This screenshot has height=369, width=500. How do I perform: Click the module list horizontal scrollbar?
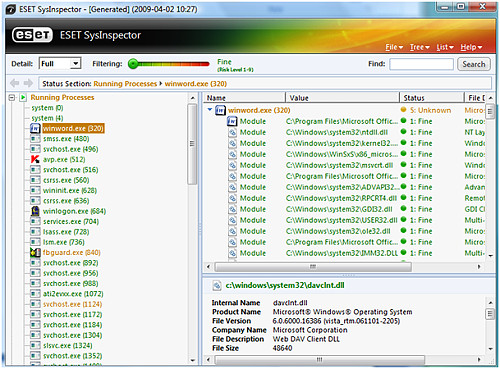[x=313, y=267]
